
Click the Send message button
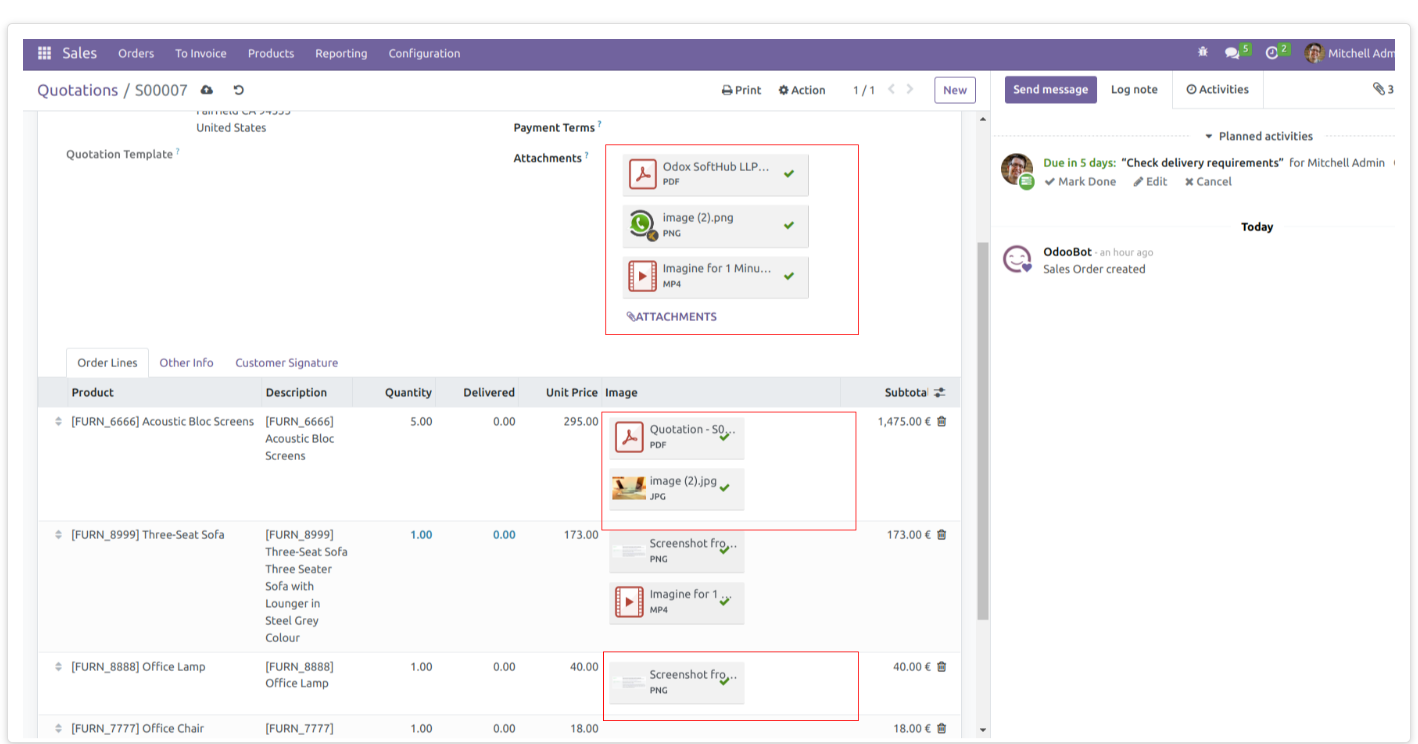[x=1050, y=89]
